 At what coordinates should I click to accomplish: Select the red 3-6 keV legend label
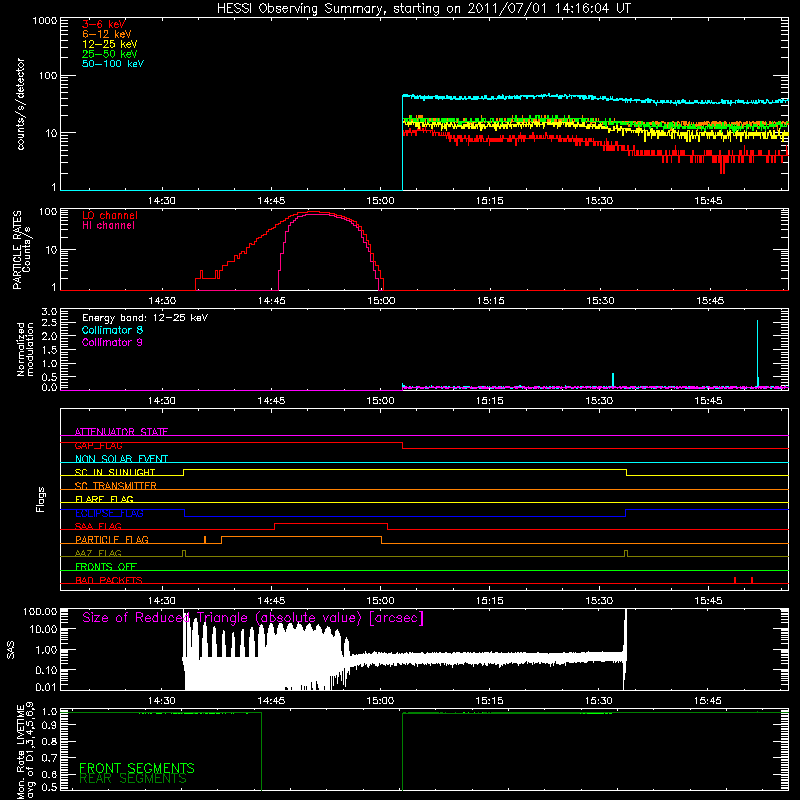104,24
